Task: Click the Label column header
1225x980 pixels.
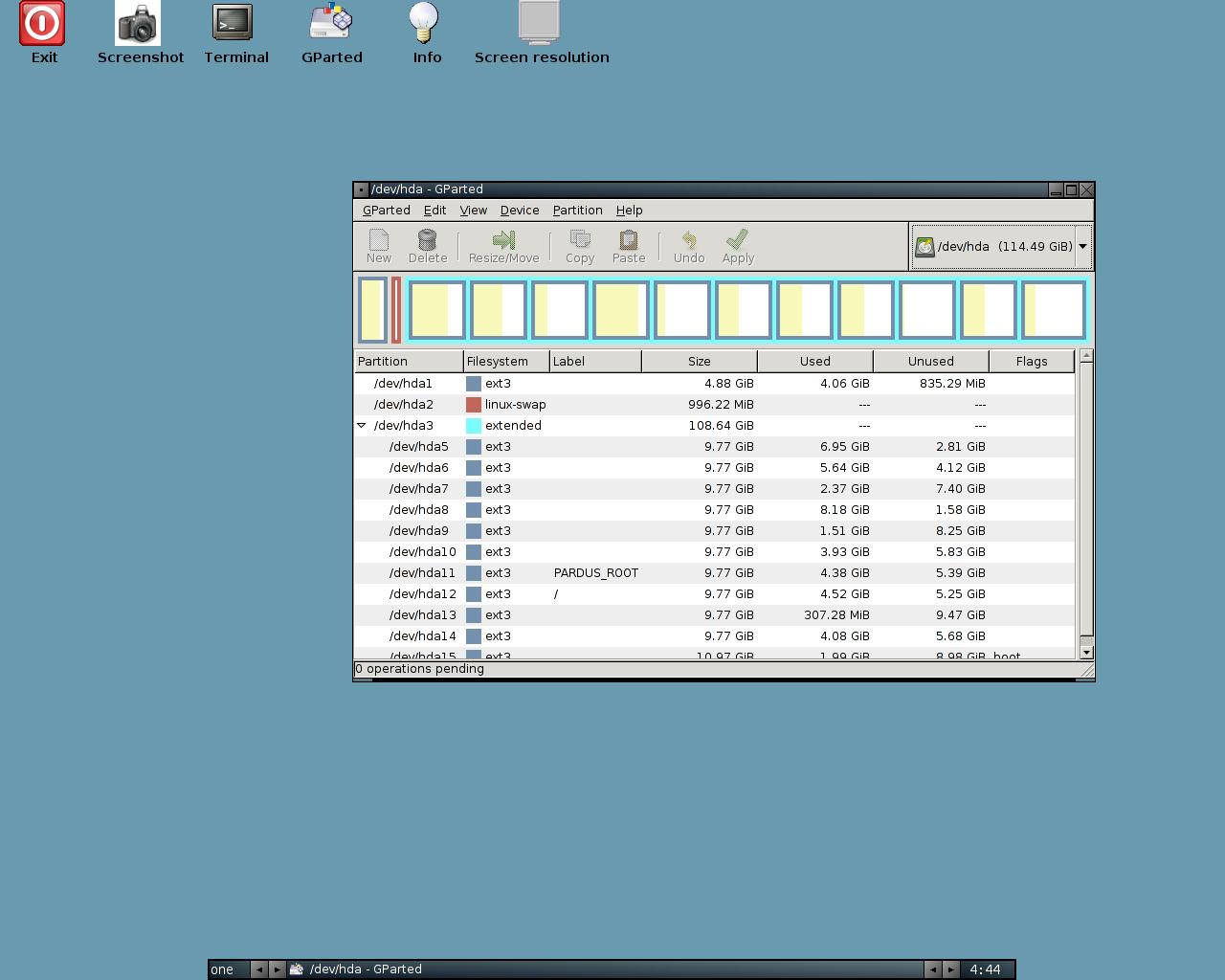Action: pos(595,361)
